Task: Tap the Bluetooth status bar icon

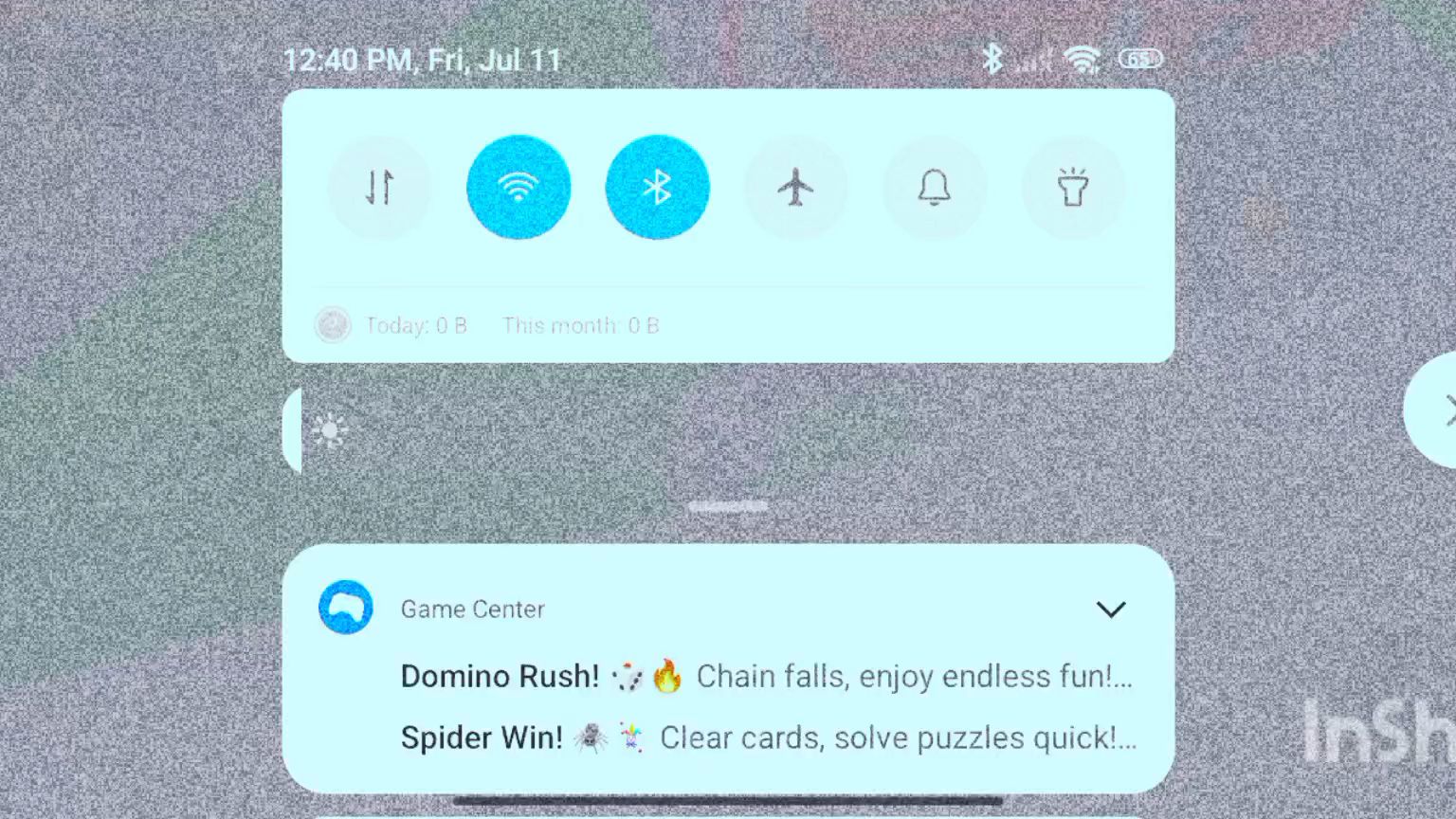Action: (992, 59)
